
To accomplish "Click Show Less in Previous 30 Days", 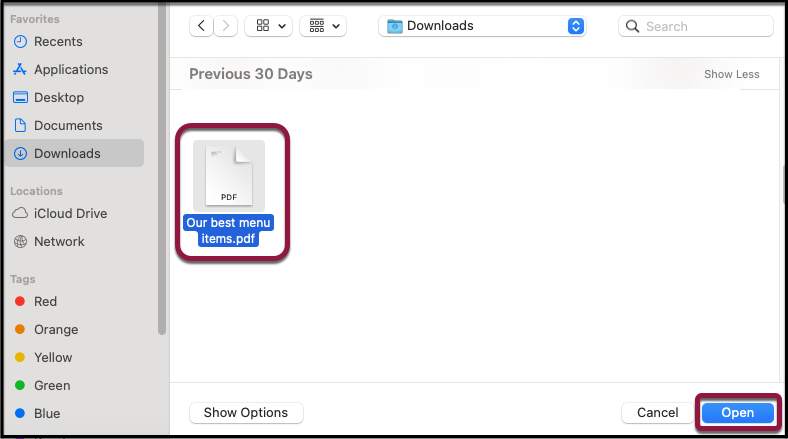I will [x=731, y=74].
